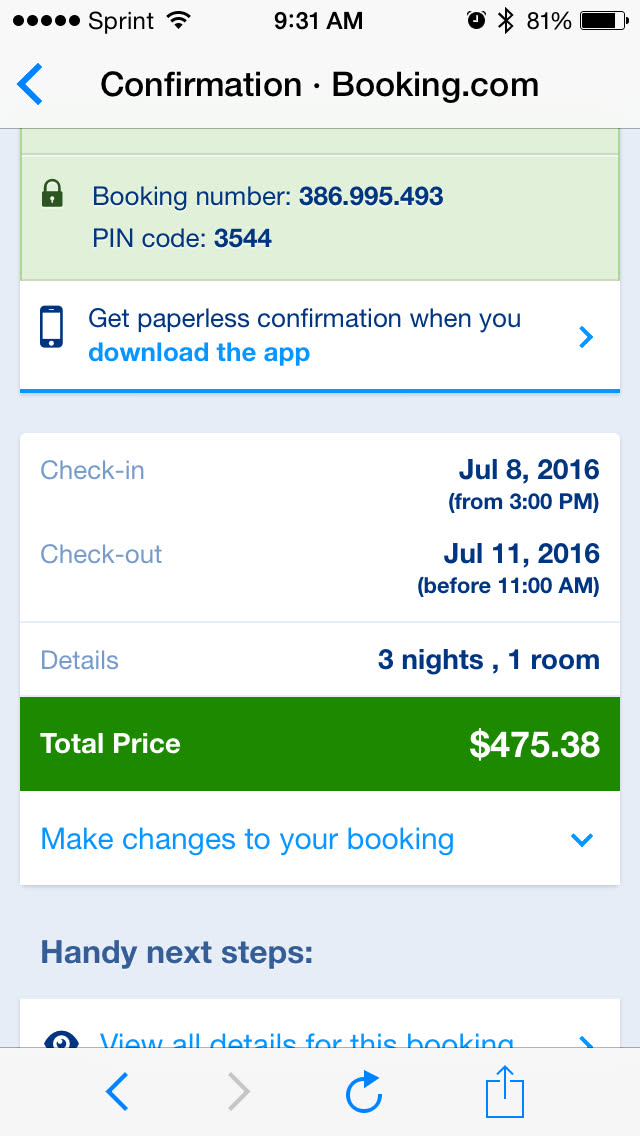Image resolution: width=640 pixels, height=1136 pixels.
Task: Click the download the app link
Action: pos(199,353)
